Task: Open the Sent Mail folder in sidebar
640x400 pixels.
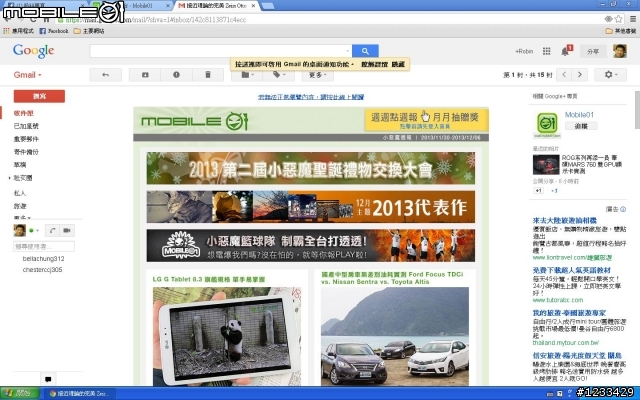Action: coord(26,152)
